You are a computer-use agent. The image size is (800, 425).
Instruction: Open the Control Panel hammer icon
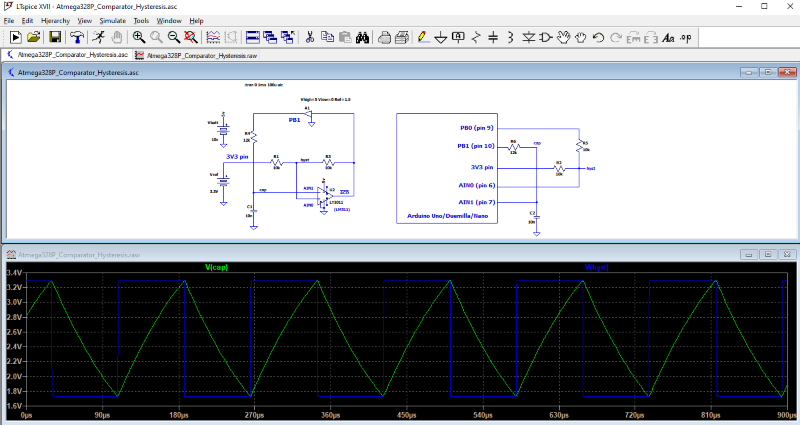point(77,37)
